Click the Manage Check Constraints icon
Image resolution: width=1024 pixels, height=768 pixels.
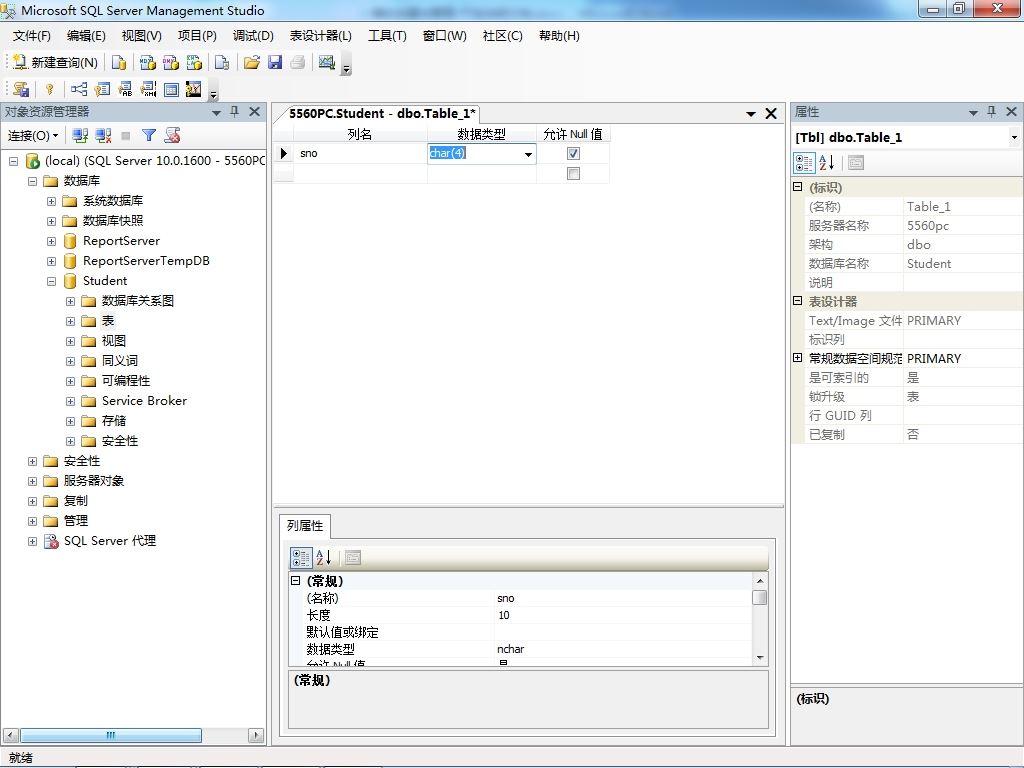tap(171, 89)
